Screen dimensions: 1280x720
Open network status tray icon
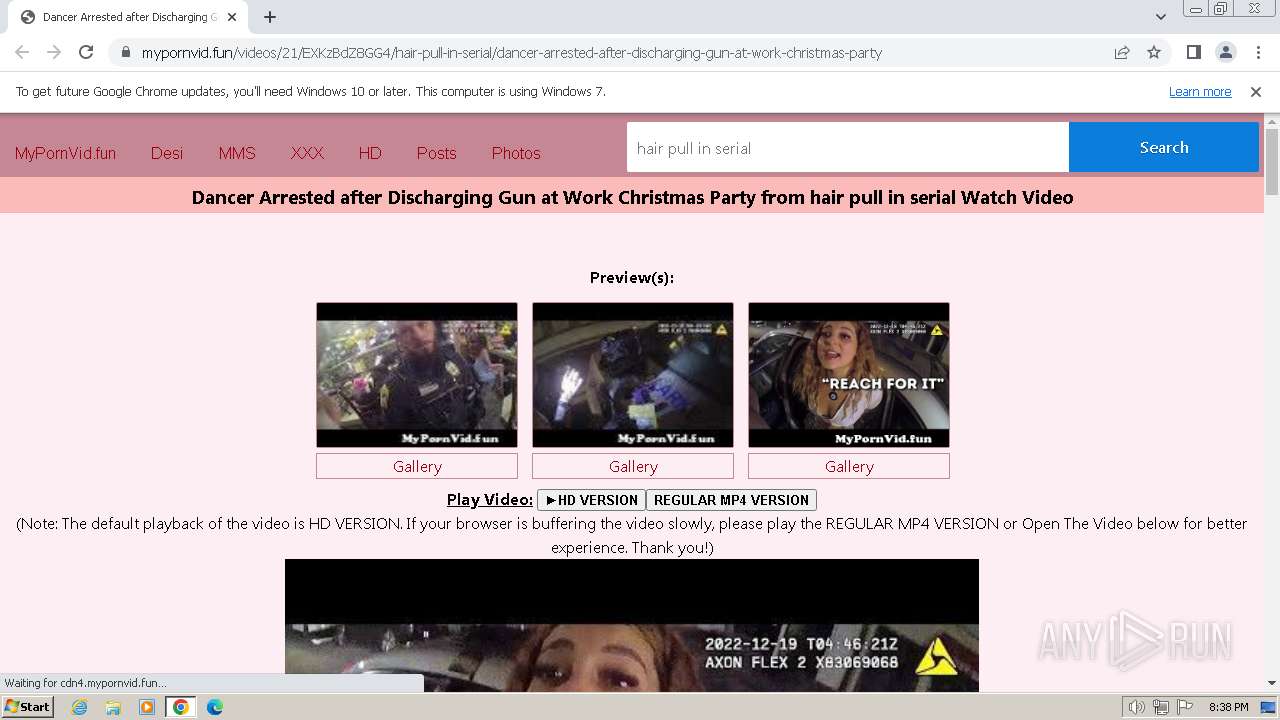1160,707
